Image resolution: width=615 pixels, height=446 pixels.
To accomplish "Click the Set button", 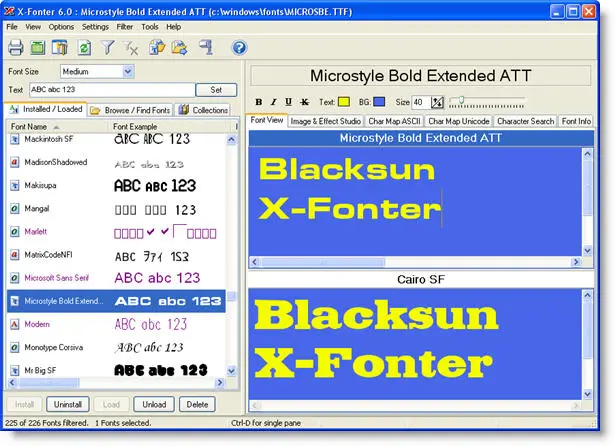I will tap(216, 90).
